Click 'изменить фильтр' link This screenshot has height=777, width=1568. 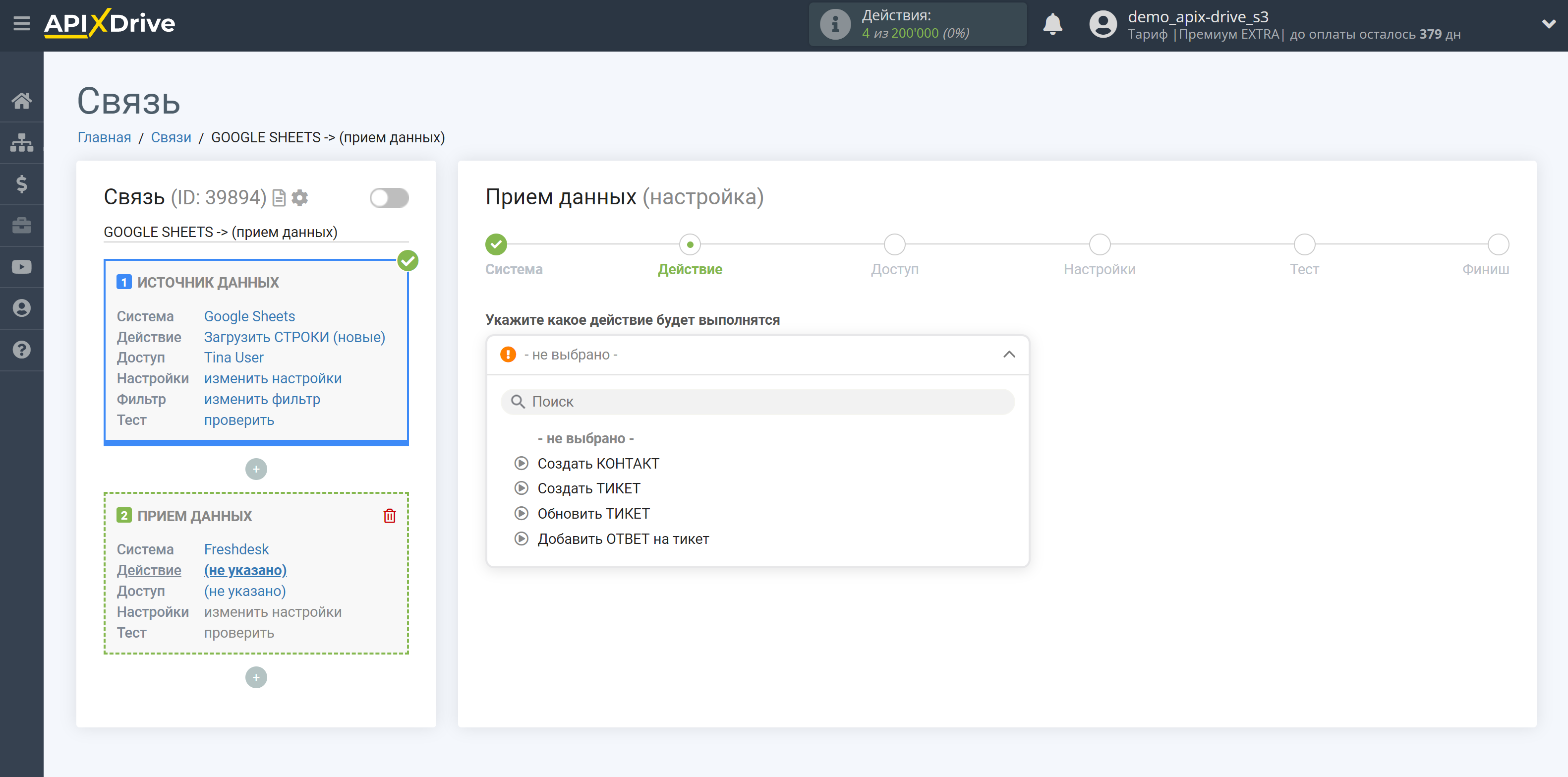coord(262,400)
